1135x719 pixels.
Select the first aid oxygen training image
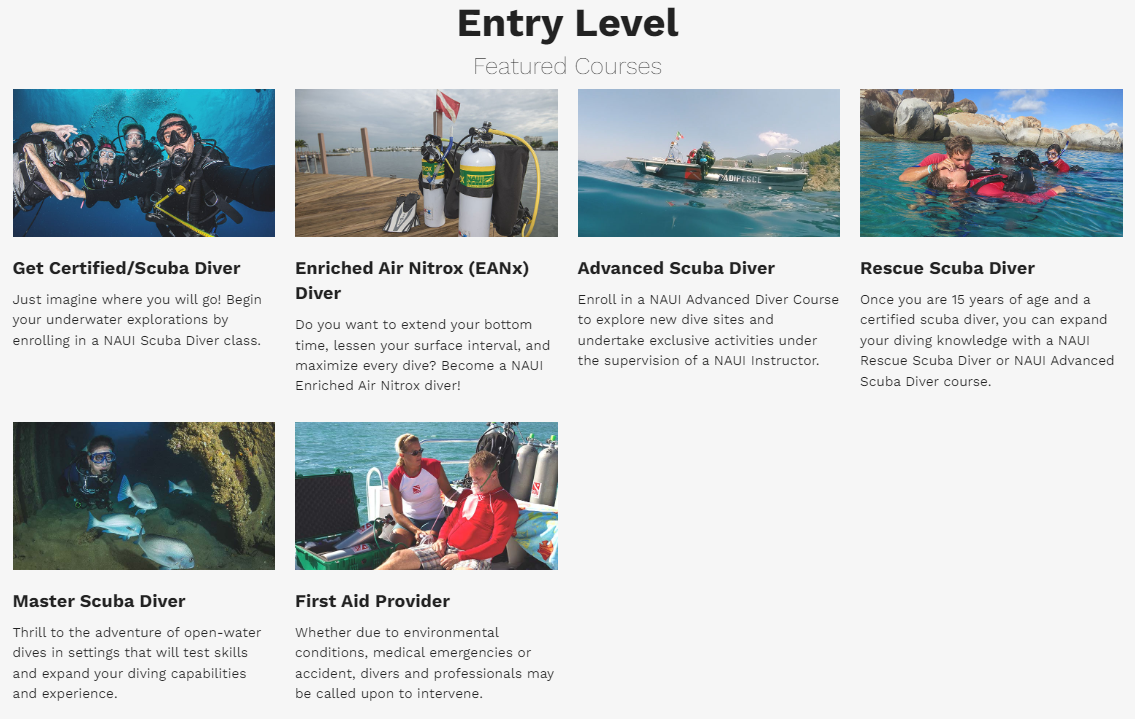(x=426, y=496)
